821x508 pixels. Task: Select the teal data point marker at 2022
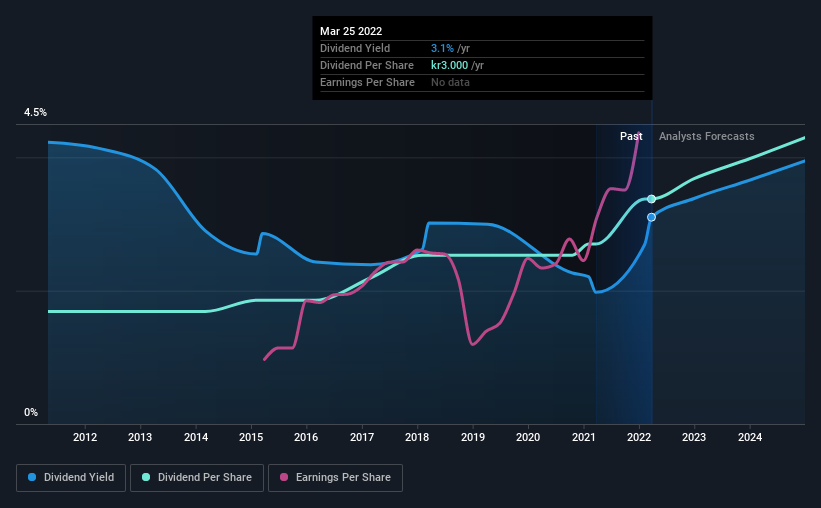651,199
